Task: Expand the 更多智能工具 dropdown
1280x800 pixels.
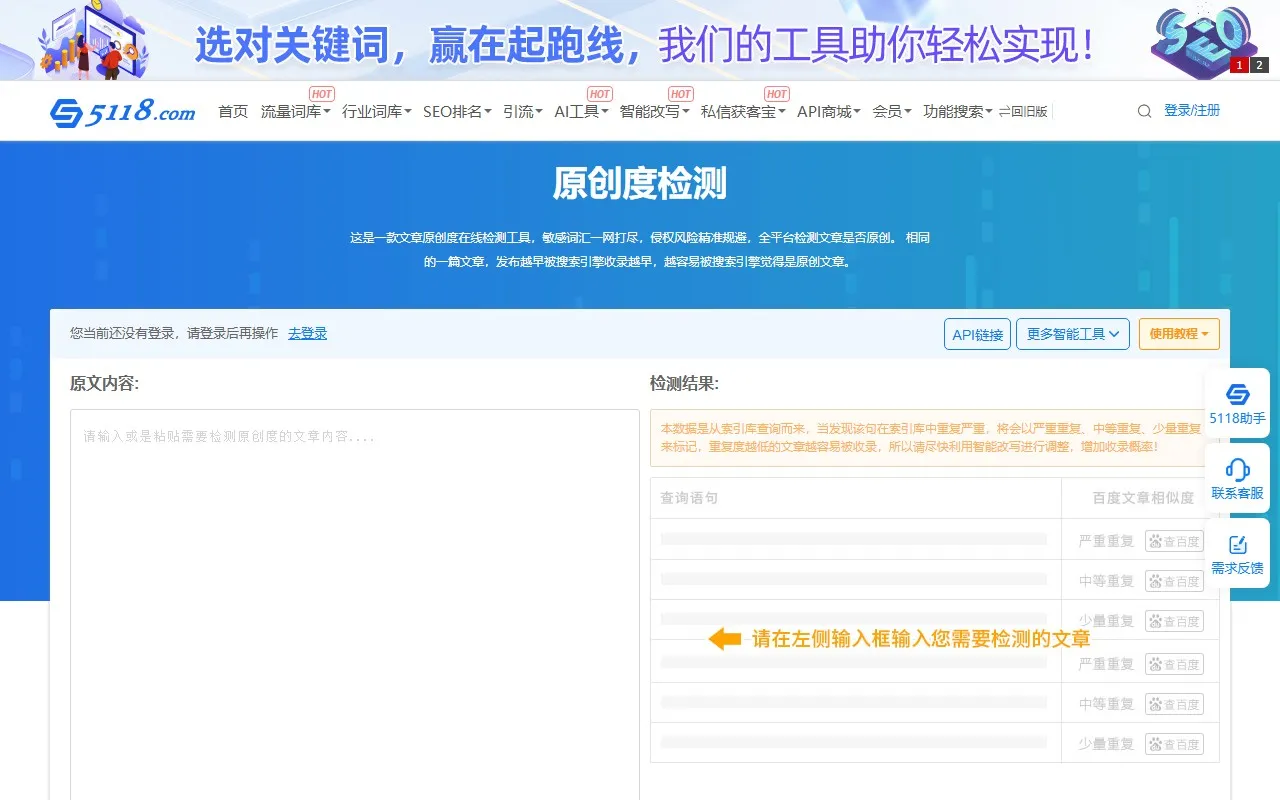Action: point(1072,334)
